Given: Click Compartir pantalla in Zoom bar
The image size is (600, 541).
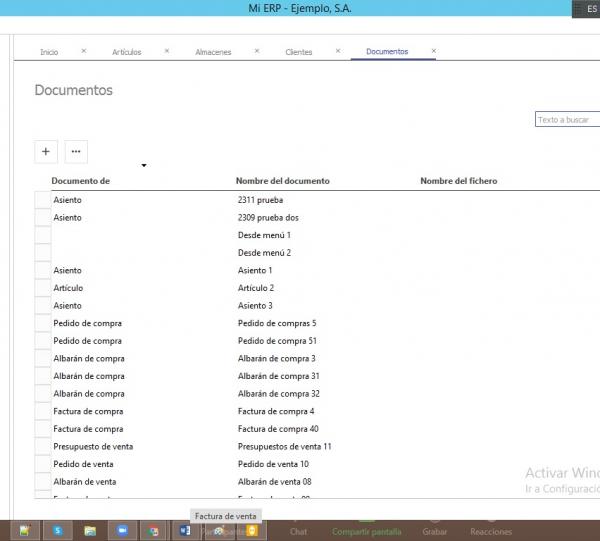Looking at the screenshot, I should (367, 531).
